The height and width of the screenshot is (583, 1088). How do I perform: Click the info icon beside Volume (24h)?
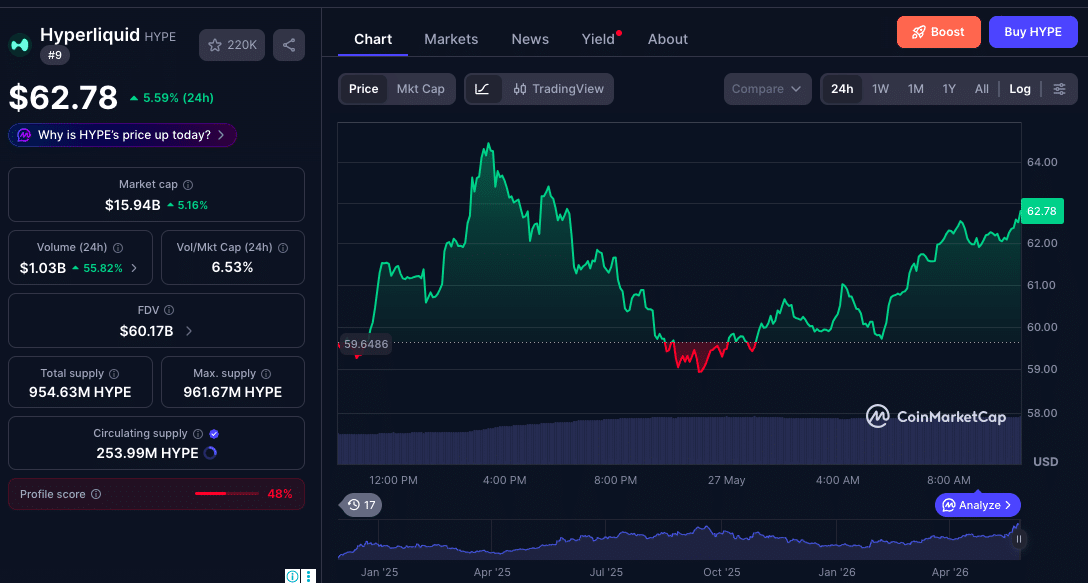pos(118,248)
